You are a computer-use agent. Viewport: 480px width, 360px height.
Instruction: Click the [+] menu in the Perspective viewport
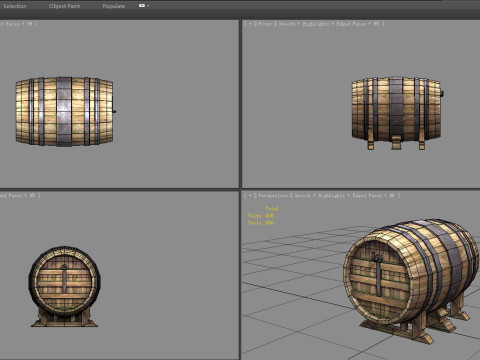tap(250, 196)
